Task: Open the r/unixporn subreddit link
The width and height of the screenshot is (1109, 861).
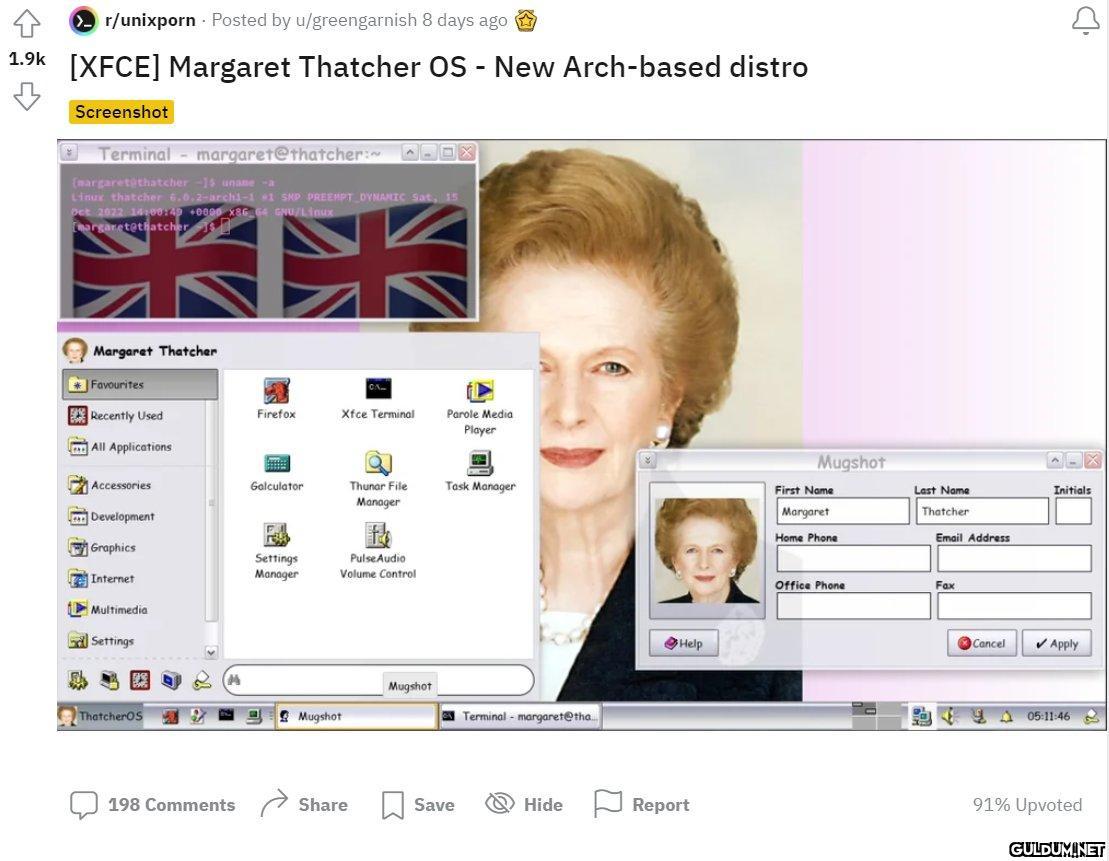Action: tap(150, 20)
